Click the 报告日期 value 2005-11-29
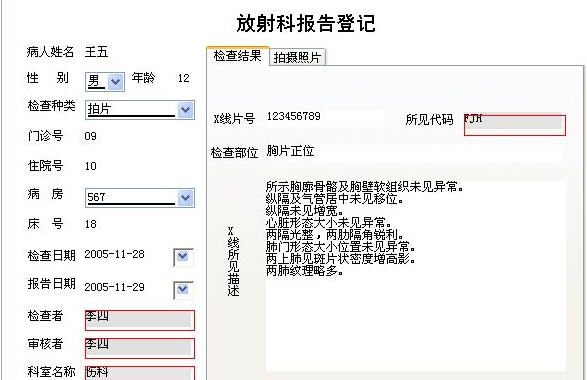587x380 pixels. 115,287
